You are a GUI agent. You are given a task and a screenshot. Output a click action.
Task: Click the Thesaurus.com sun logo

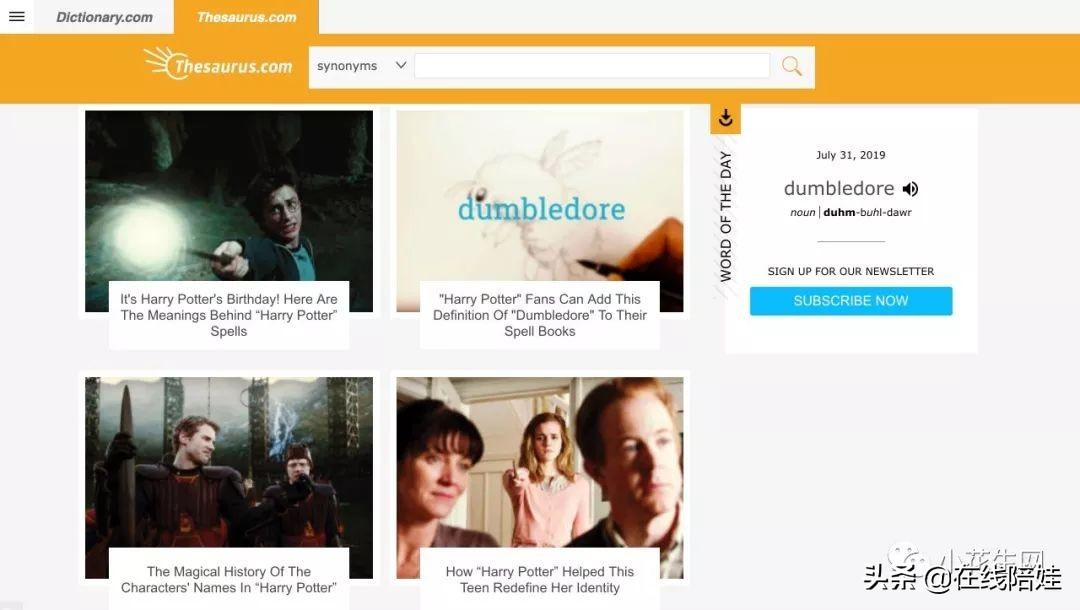click(218, 63)
